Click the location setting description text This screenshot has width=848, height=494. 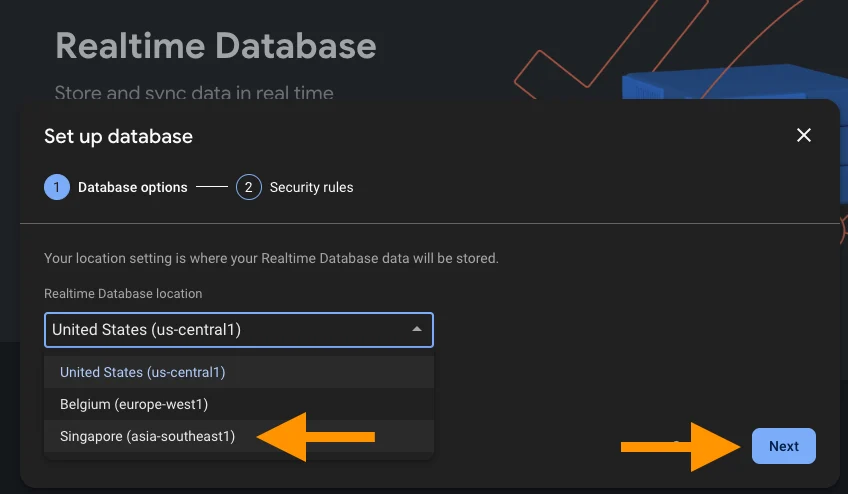(x=271, y=258)
